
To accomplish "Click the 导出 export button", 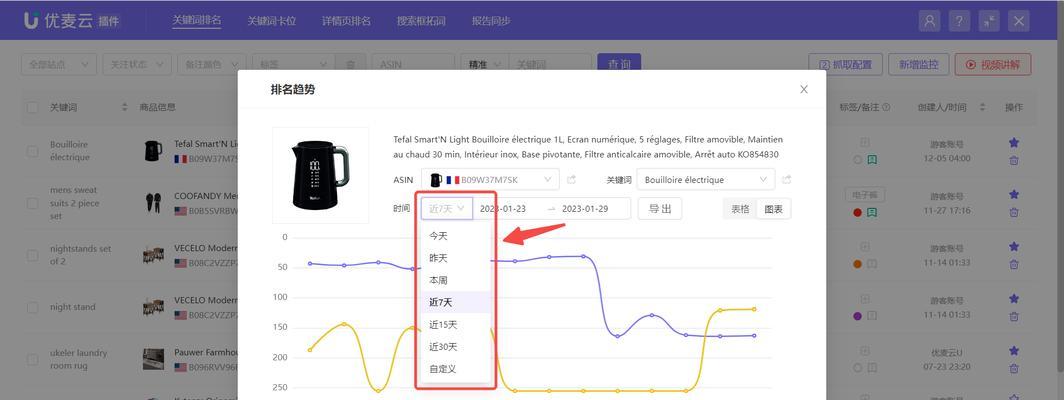I will [660, 208].
